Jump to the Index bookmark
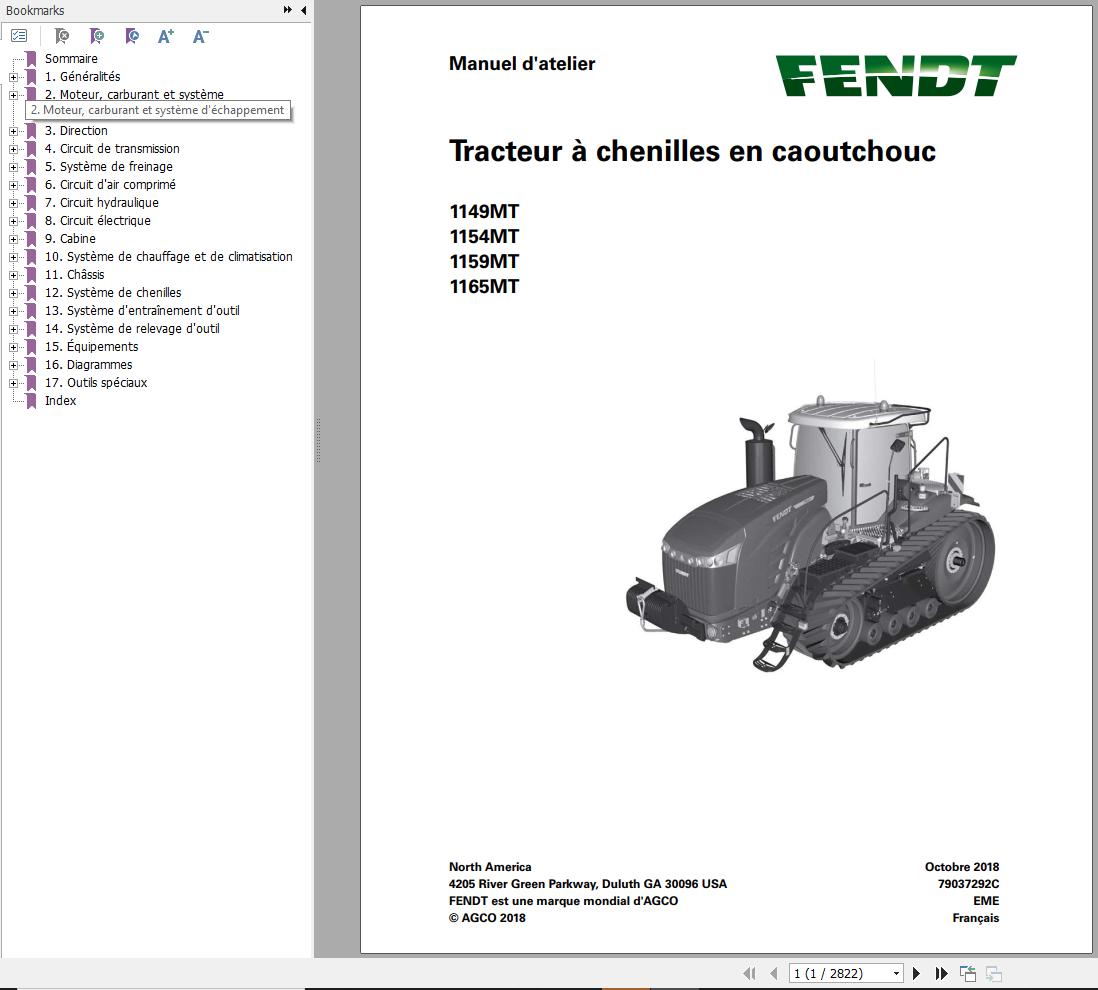The height and width of the screenshot is (990, 1098). pyautogui.click(x=60, y=401)
